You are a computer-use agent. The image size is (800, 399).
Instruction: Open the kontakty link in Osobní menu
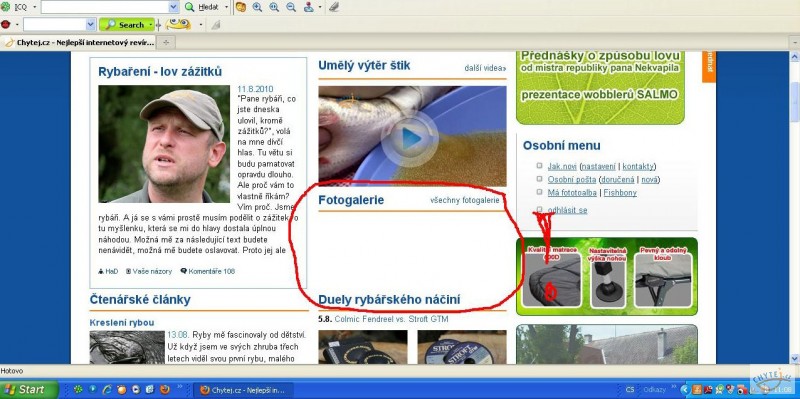[x=638, y=166]
